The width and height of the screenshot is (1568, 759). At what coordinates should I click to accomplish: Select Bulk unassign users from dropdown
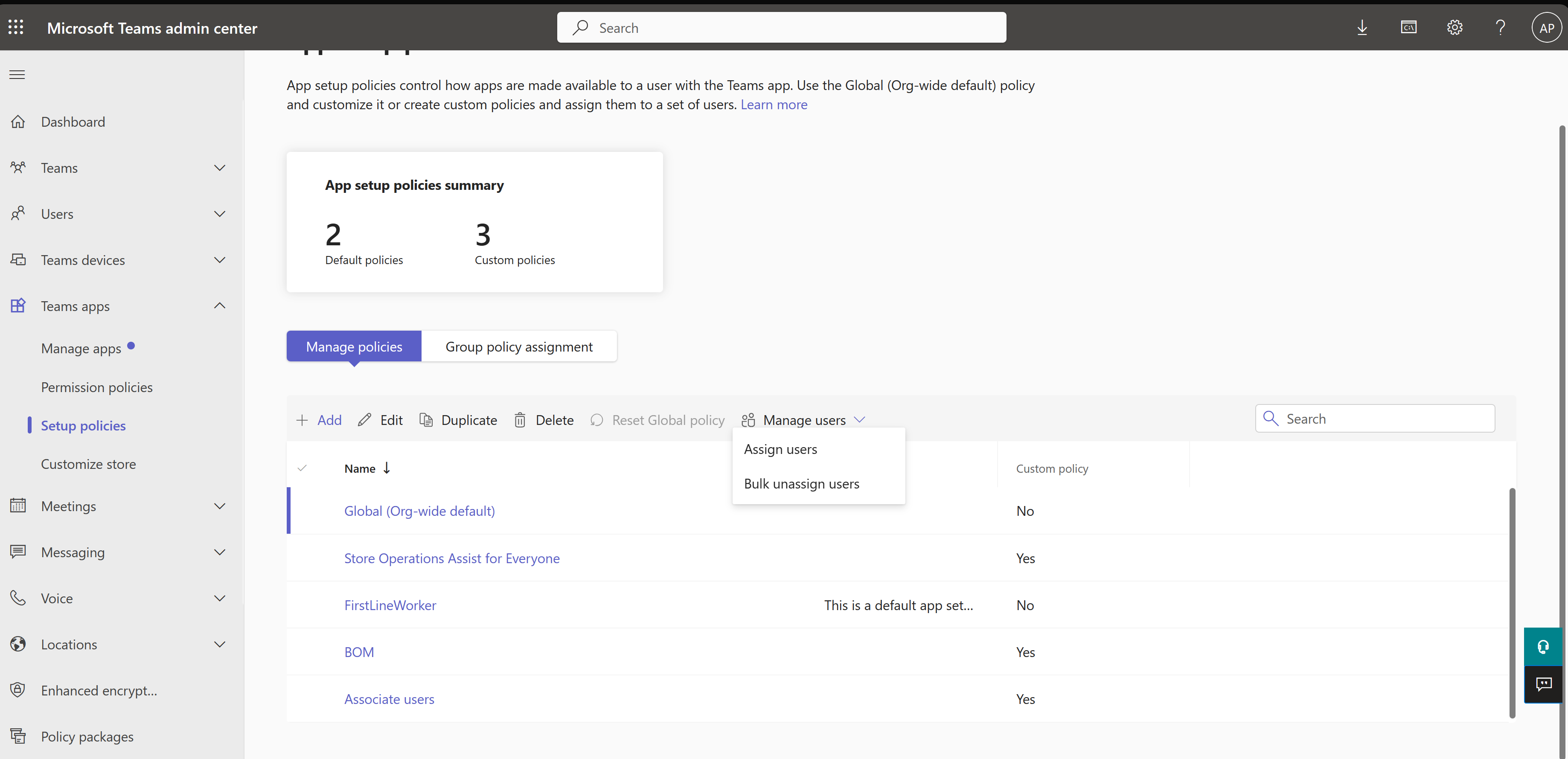[801, 483]
